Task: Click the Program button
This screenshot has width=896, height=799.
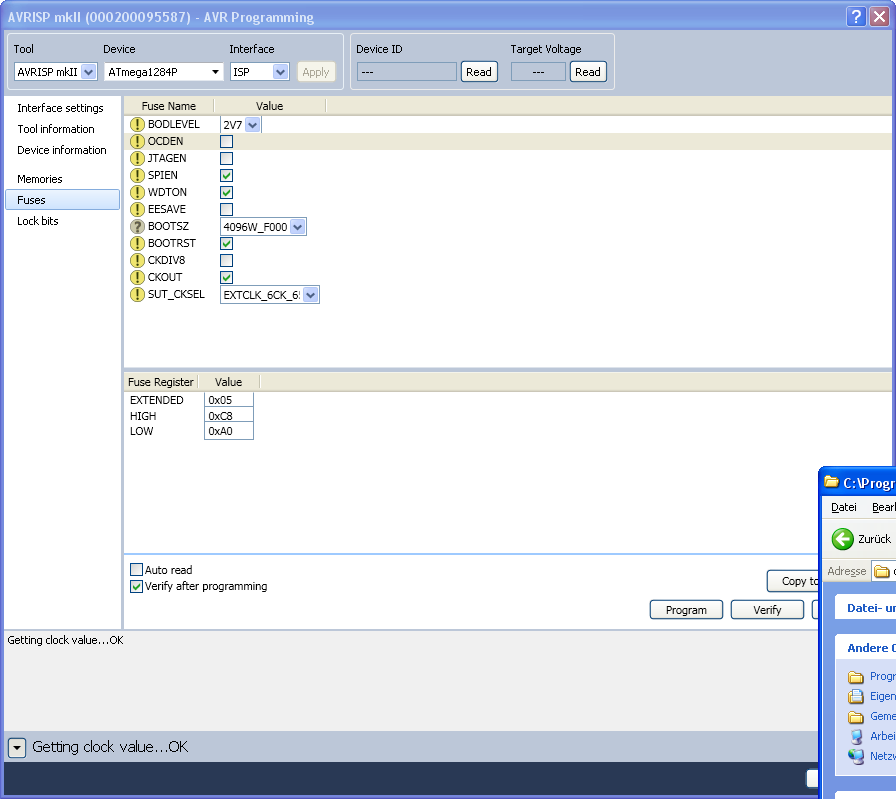Action: [x=686, y=610]
